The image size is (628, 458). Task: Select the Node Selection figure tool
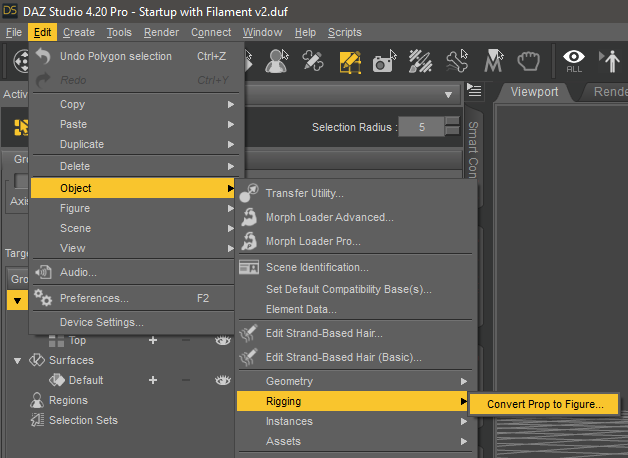[277, 61]
